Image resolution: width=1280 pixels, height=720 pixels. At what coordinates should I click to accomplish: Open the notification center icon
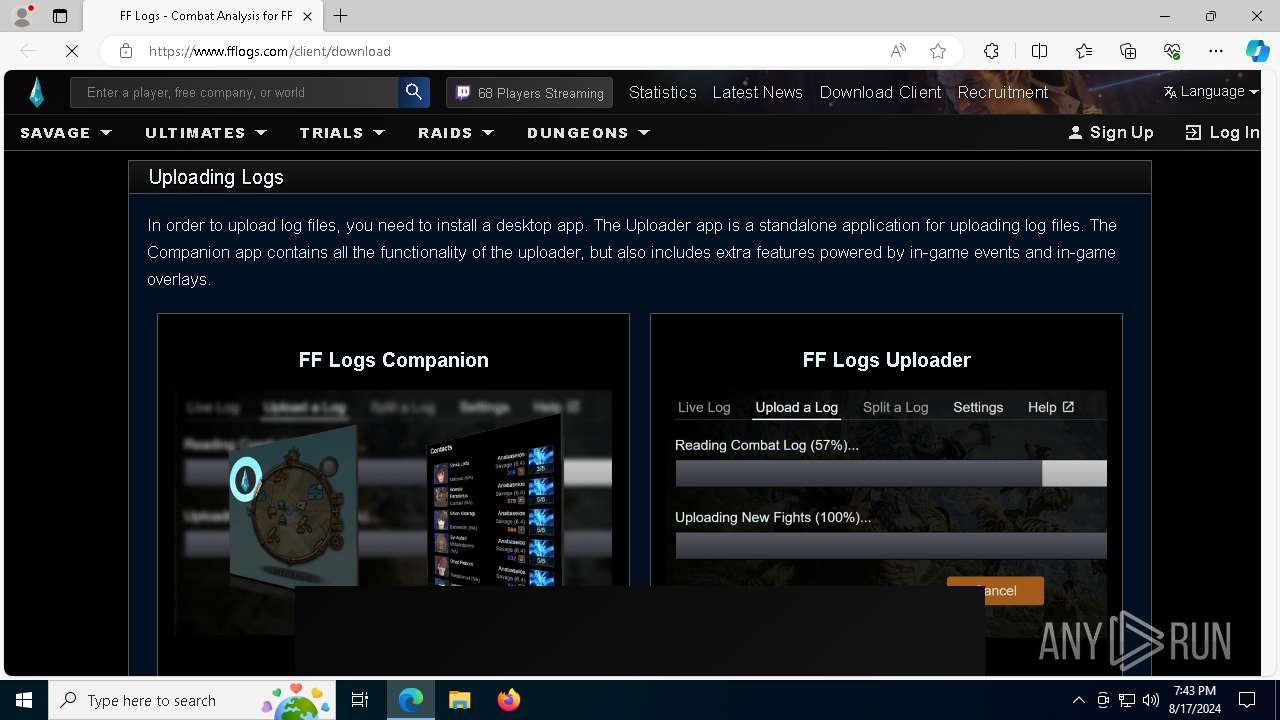1247,700
